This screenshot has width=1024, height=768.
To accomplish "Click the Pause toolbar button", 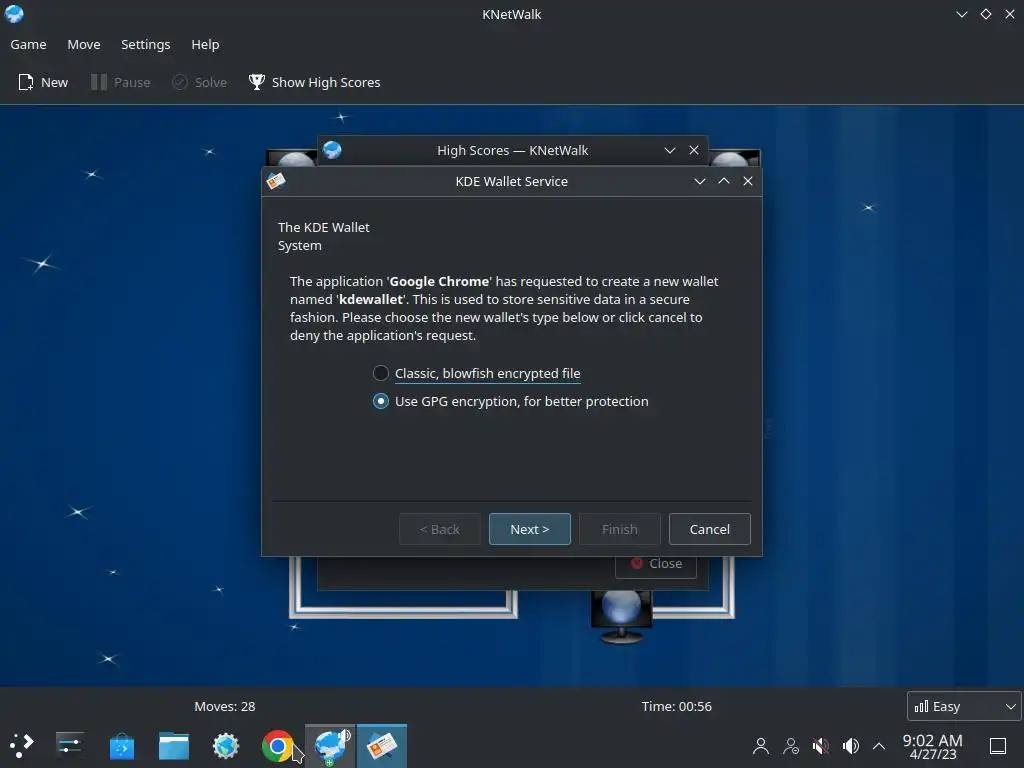I will (121, 82).
